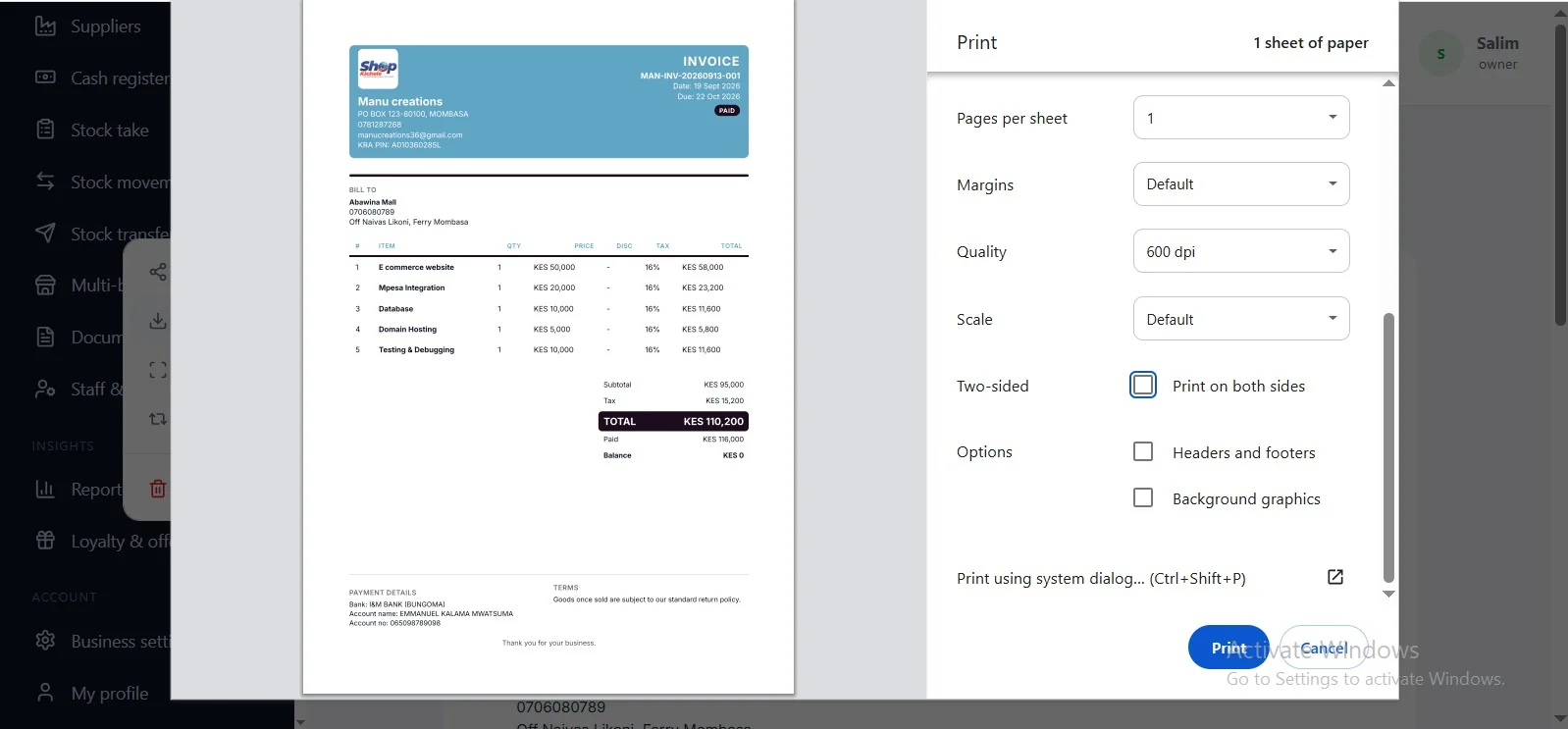Click the page scrollbar thumb at the window edge
The image size is (1568, 729).
[x=1561, y=175]
